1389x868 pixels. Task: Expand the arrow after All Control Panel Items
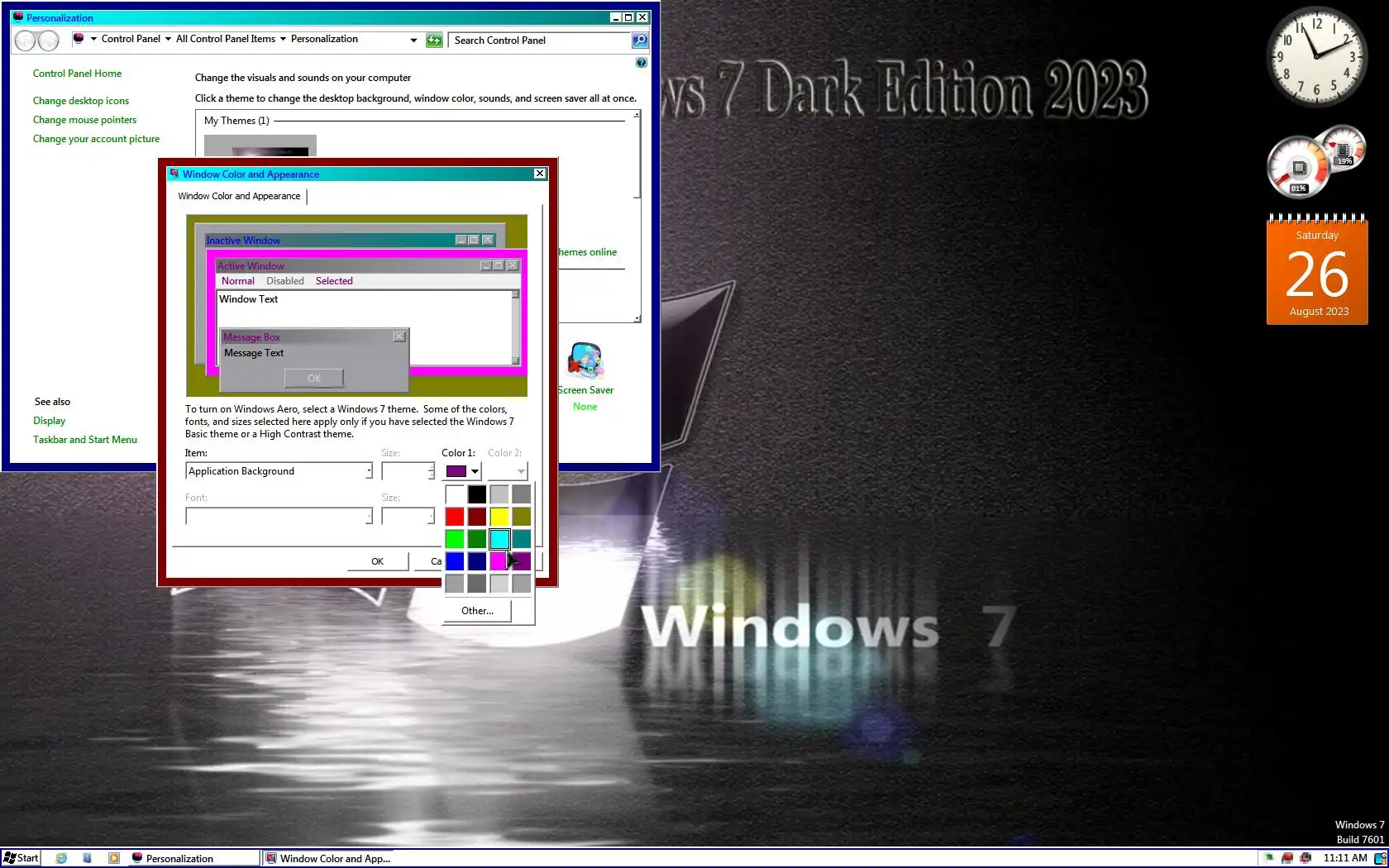(283, 39)
